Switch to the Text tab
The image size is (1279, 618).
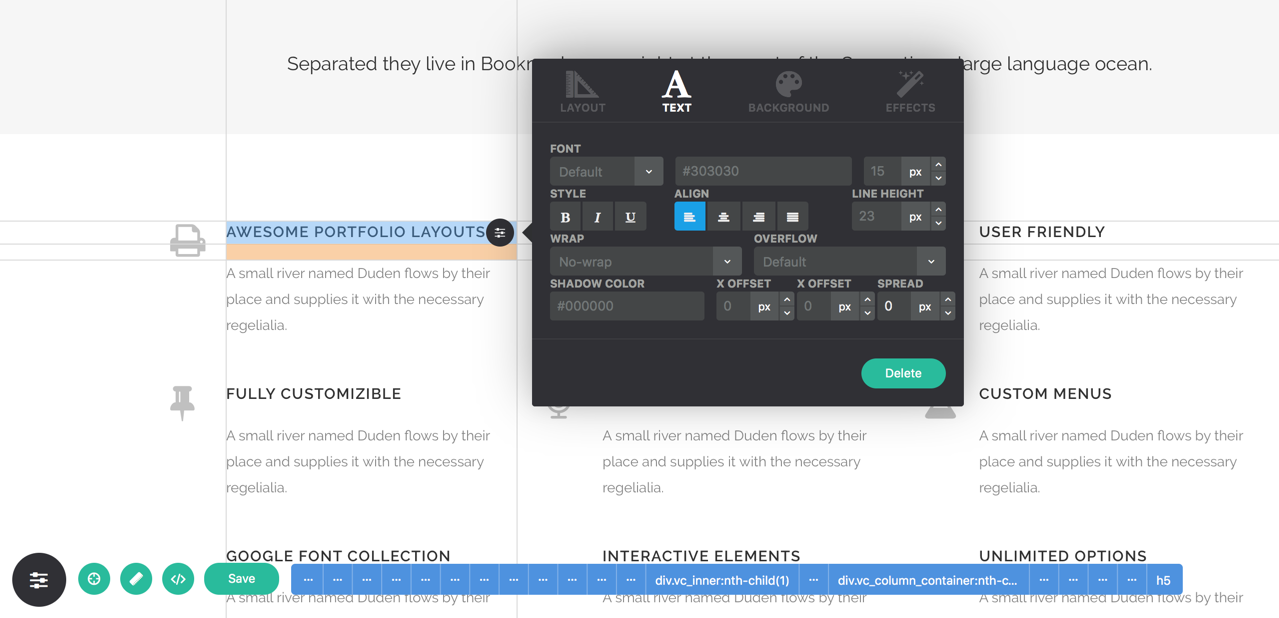click(676, 92)
